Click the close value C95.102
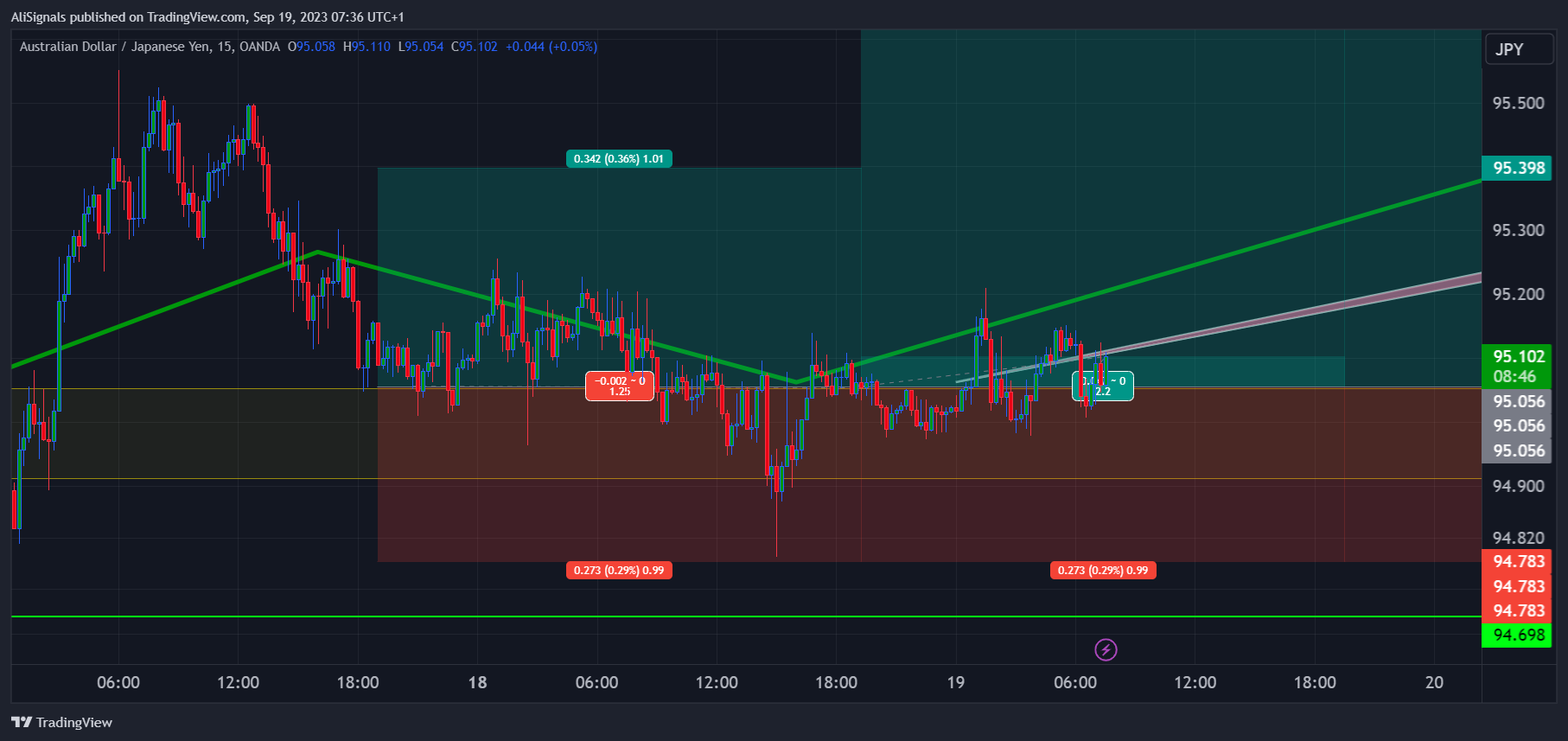Image resolution: width=1568 pixels, height=741 pixels. pos(475,47)
